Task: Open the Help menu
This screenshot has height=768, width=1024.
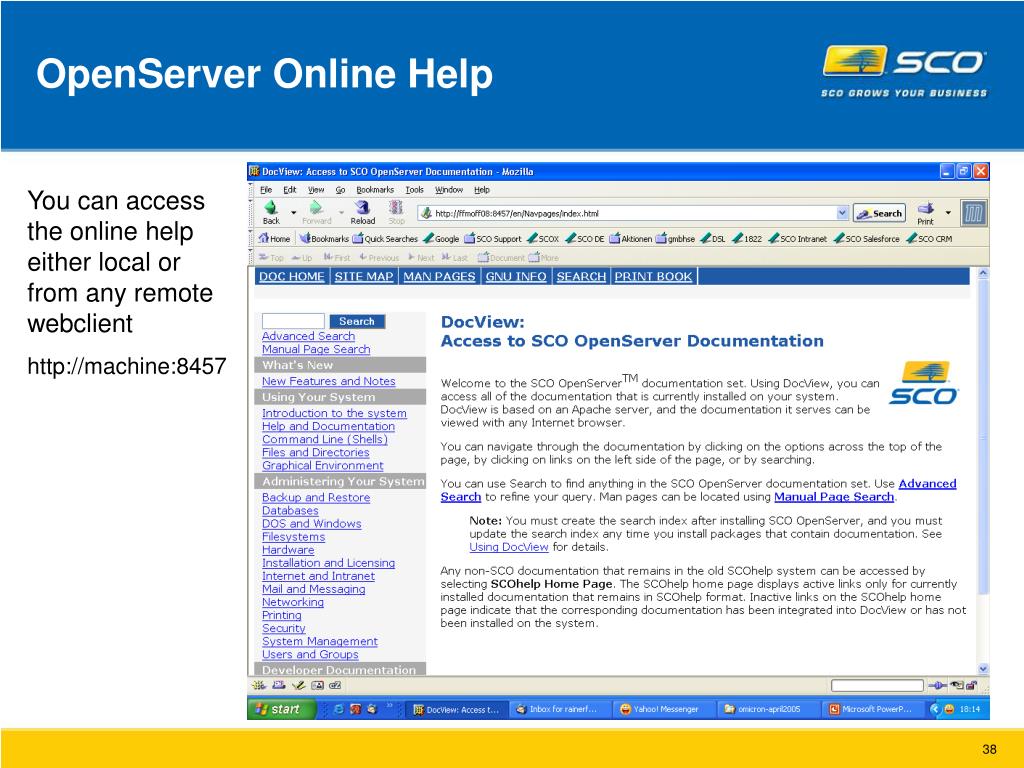Action: coord(482,190)
